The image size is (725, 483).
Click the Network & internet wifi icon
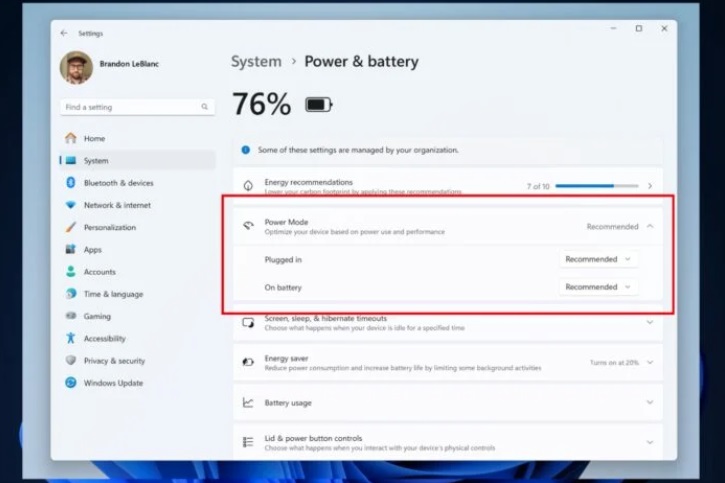coord(71,205)
